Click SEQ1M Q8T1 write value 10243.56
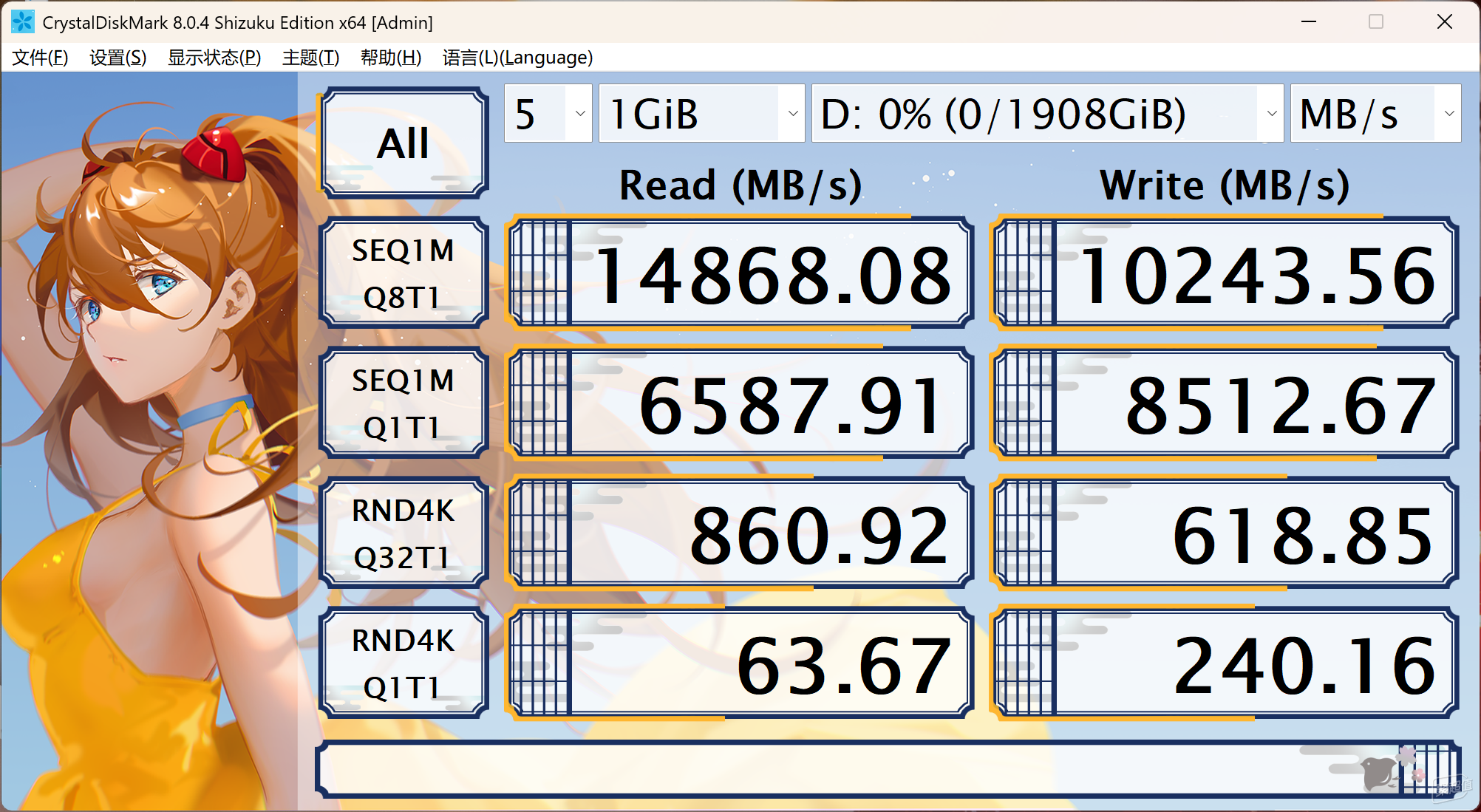The image size is (1481, 812). coord(1225,273)
